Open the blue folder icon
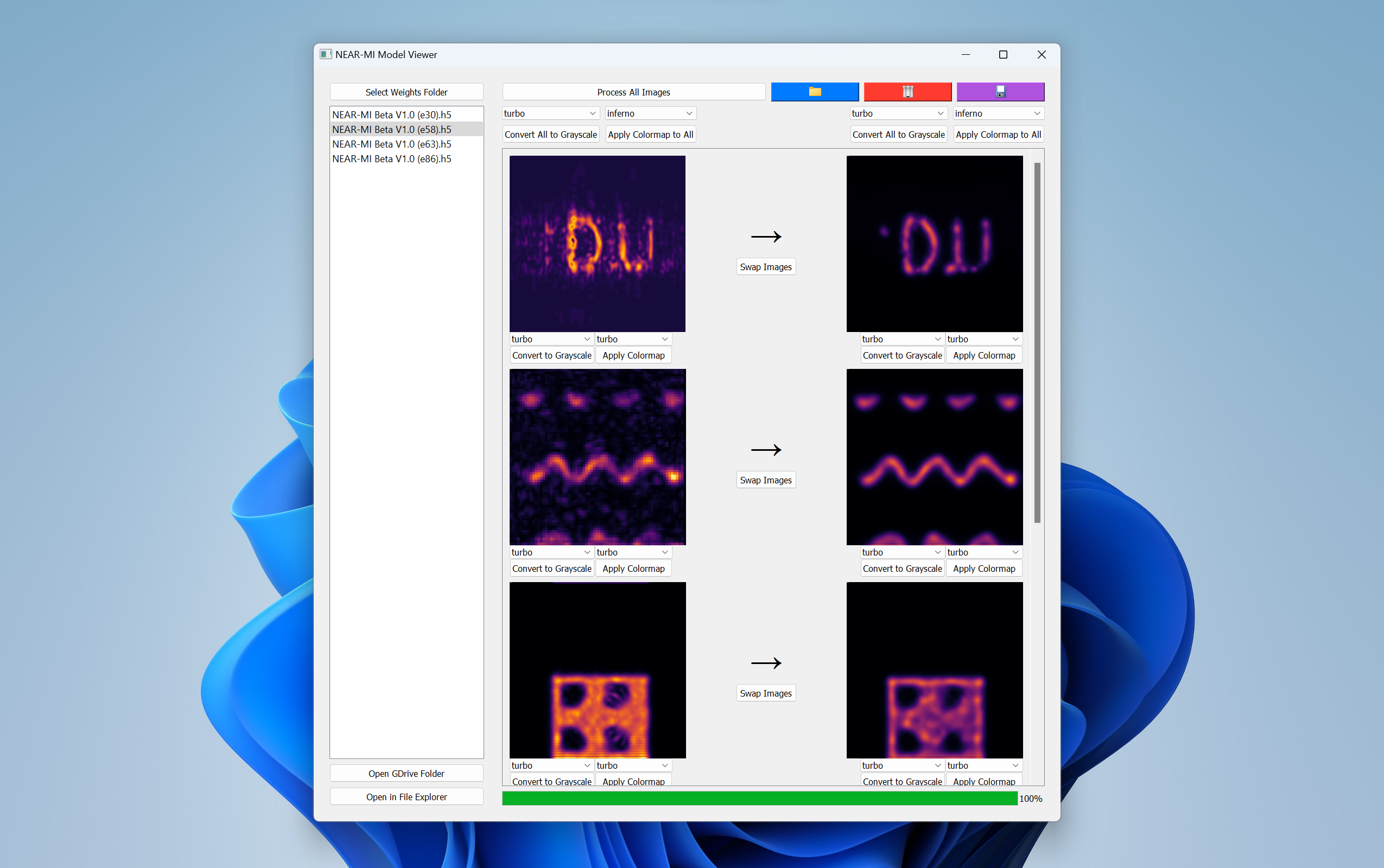The image size is (1384, 868). click(x=814, y=91)
